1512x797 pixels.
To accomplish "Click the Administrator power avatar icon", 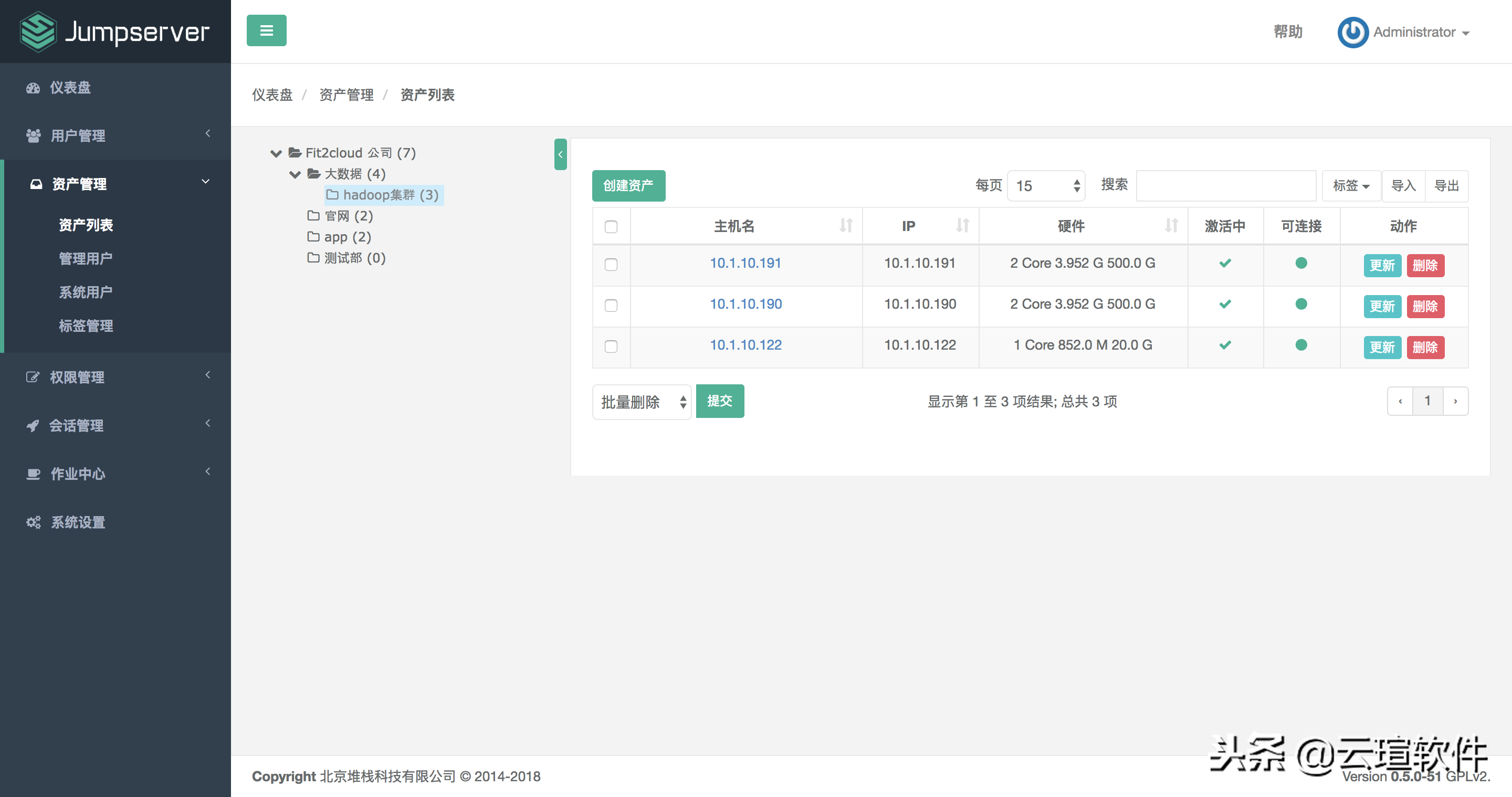I will pos(1352,32).
